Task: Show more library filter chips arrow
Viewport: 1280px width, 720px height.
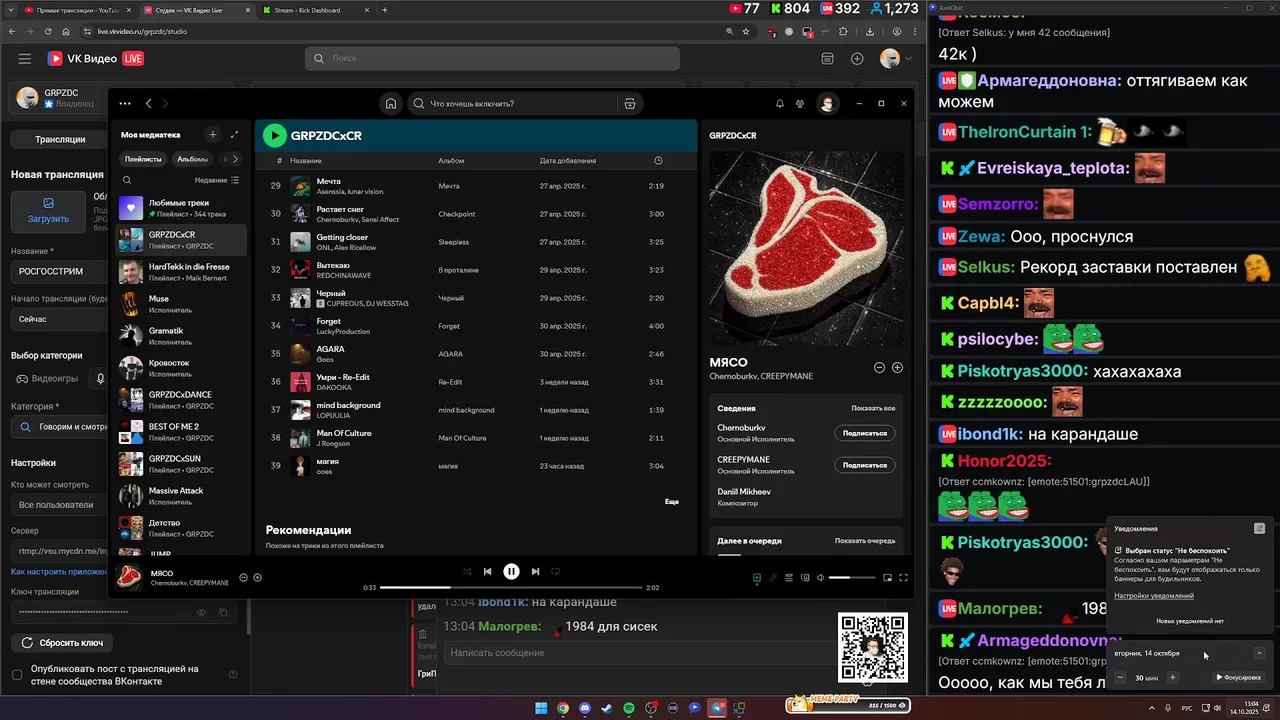Action: click(x=235, y=159)
